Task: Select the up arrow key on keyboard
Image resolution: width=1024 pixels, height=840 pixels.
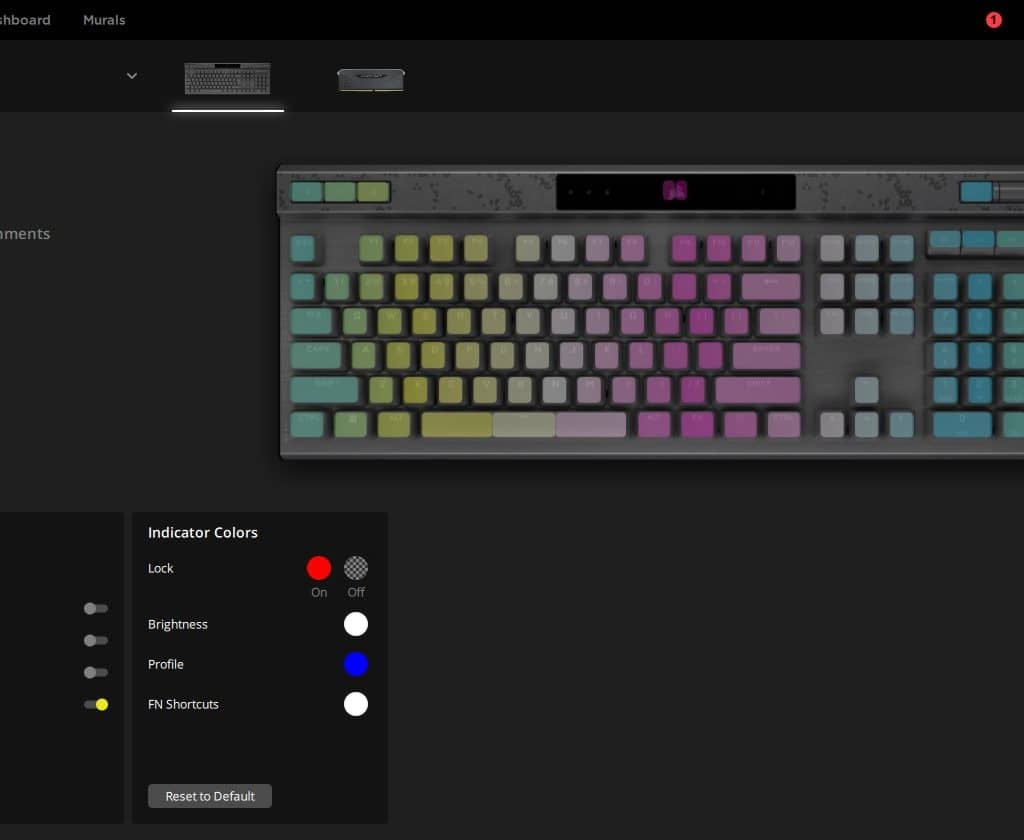Action: point(867,389)
